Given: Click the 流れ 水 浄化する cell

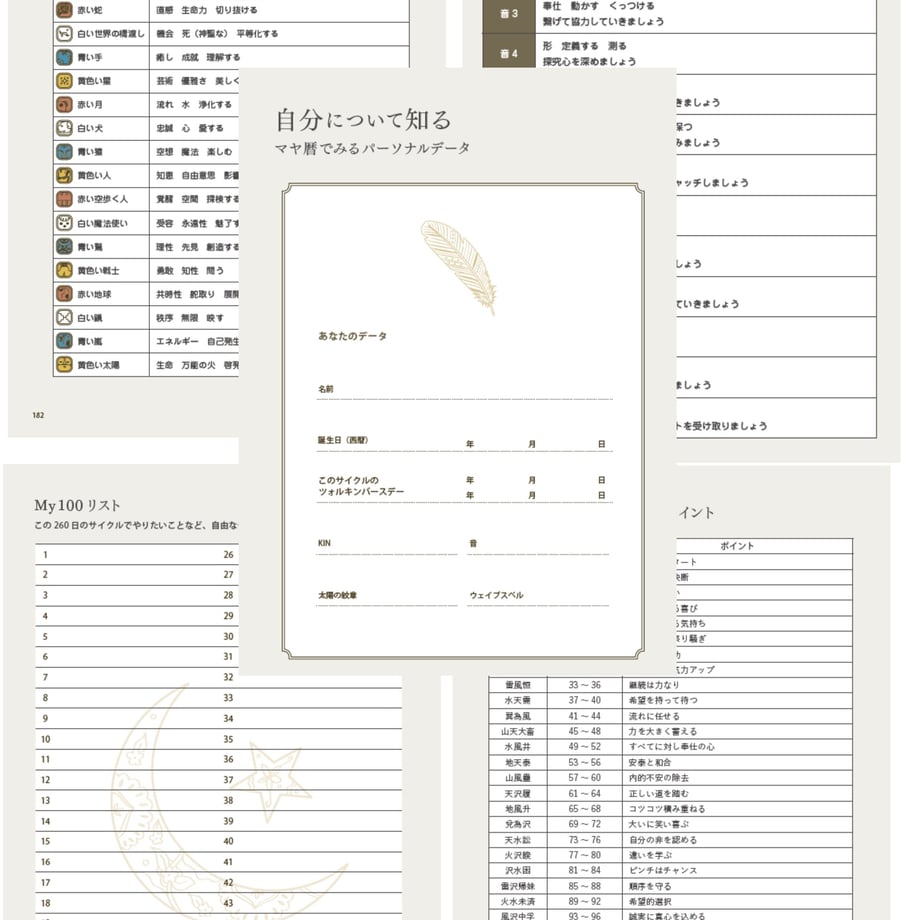Looking at the screenshot, I should (194, 104).
